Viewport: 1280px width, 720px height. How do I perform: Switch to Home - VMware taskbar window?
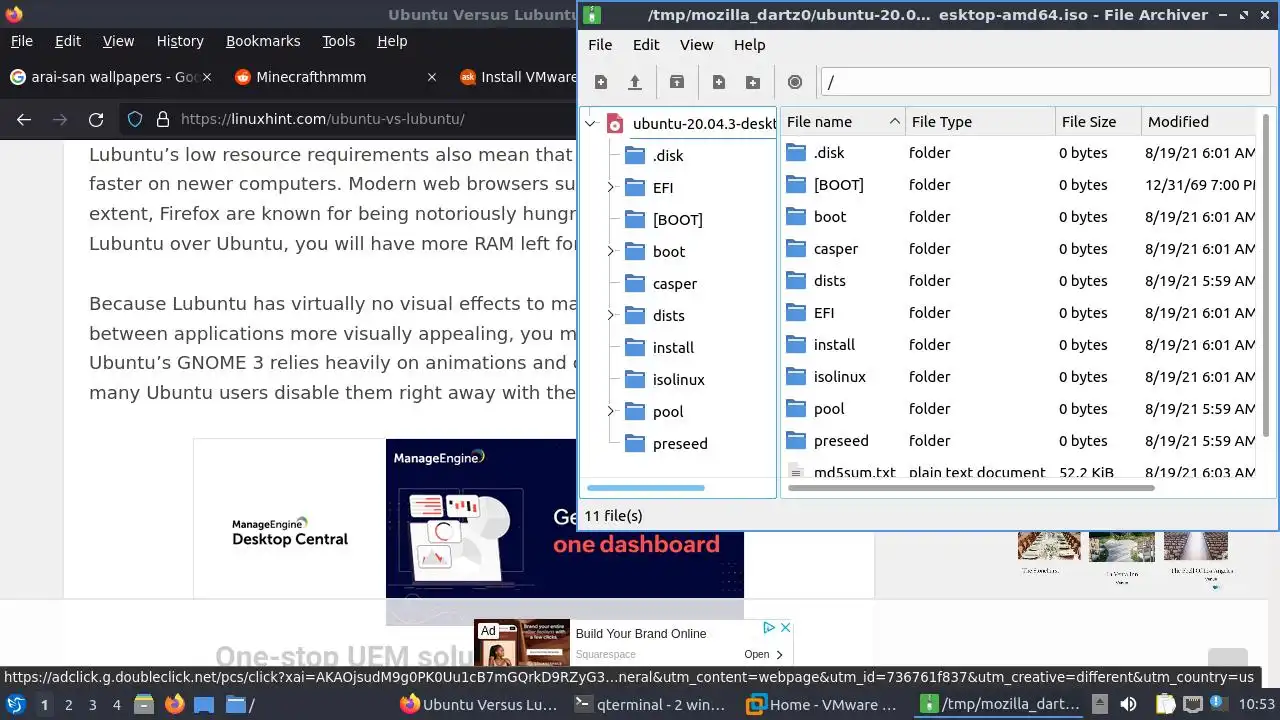coord(822,705)
